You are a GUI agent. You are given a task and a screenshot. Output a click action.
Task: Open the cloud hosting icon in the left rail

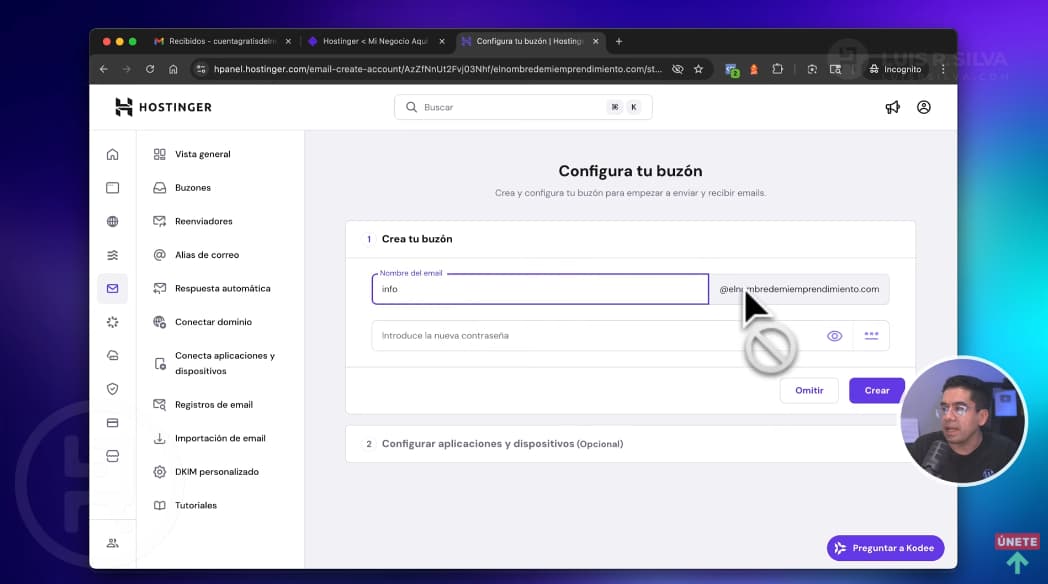pyautogui.click(x=112, y=355)
